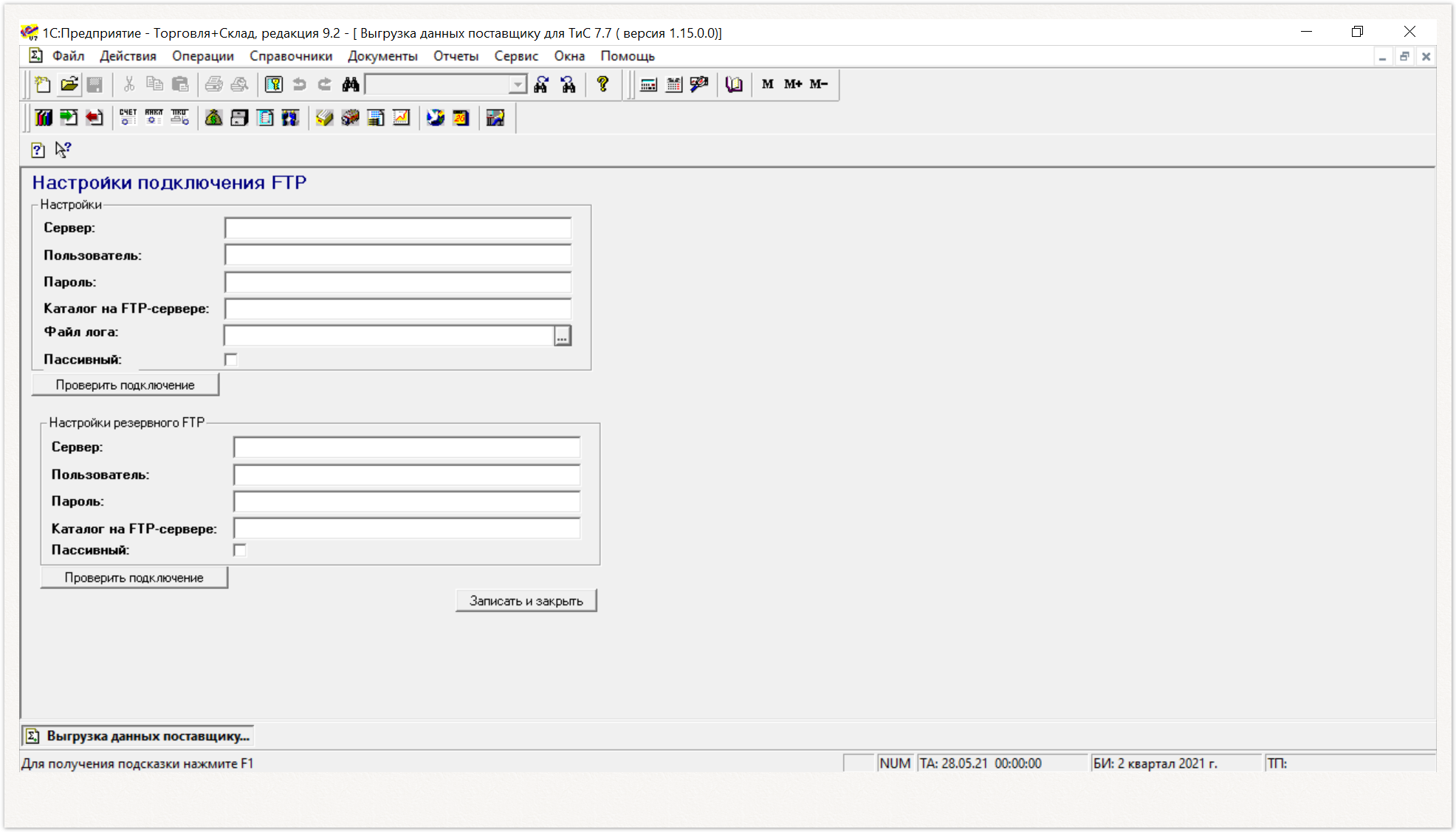This screenshot has height=832, width=1456.
Task: Open the Файл menu
Action: click(69, 56)
